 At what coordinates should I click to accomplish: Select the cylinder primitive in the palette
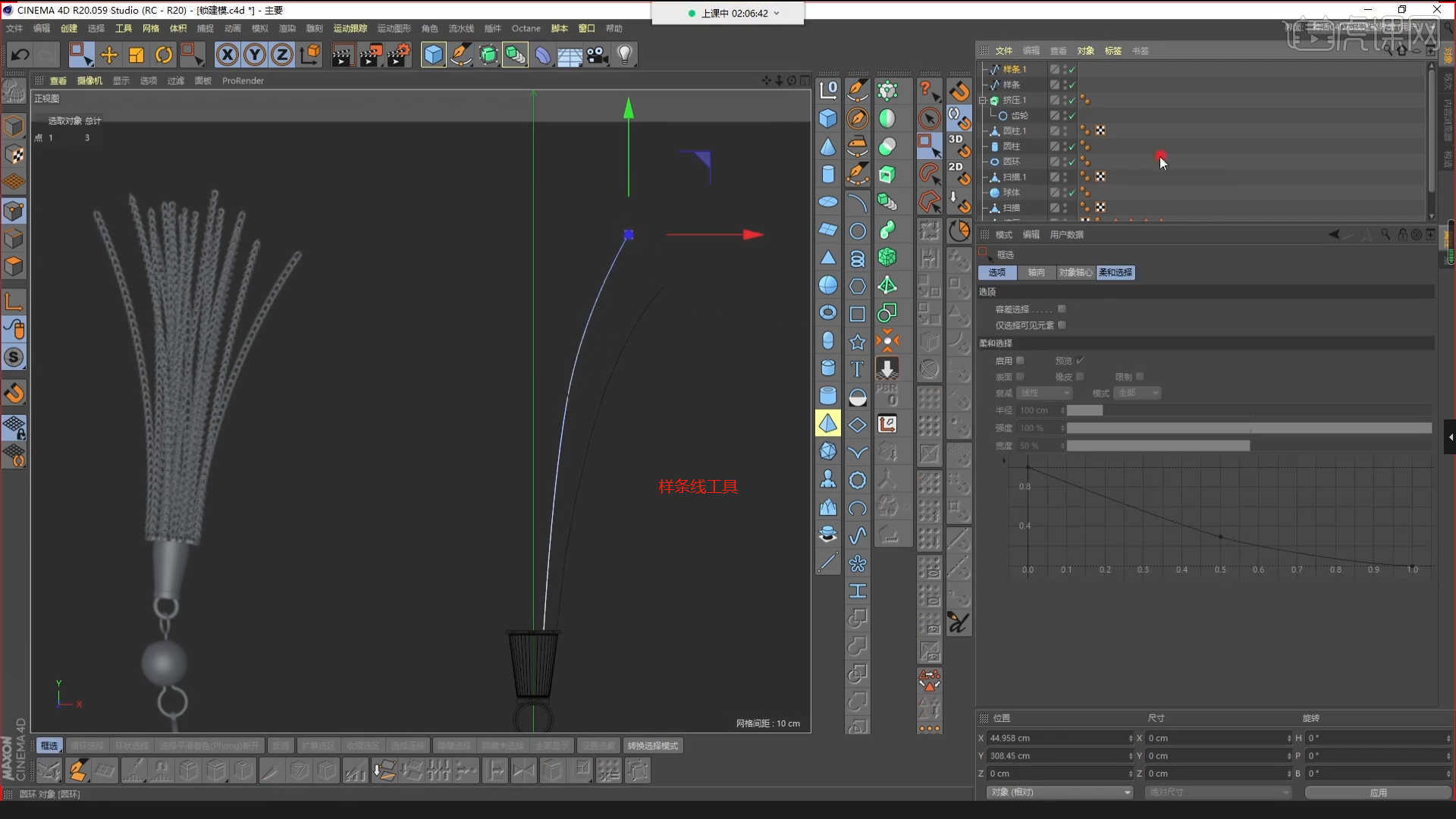[x=828, y=174]
